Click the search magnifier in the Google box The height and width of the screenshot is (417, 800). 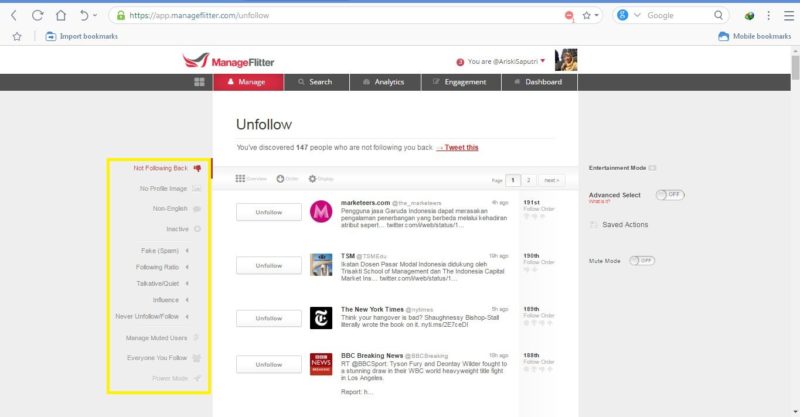tap(718, 15)
